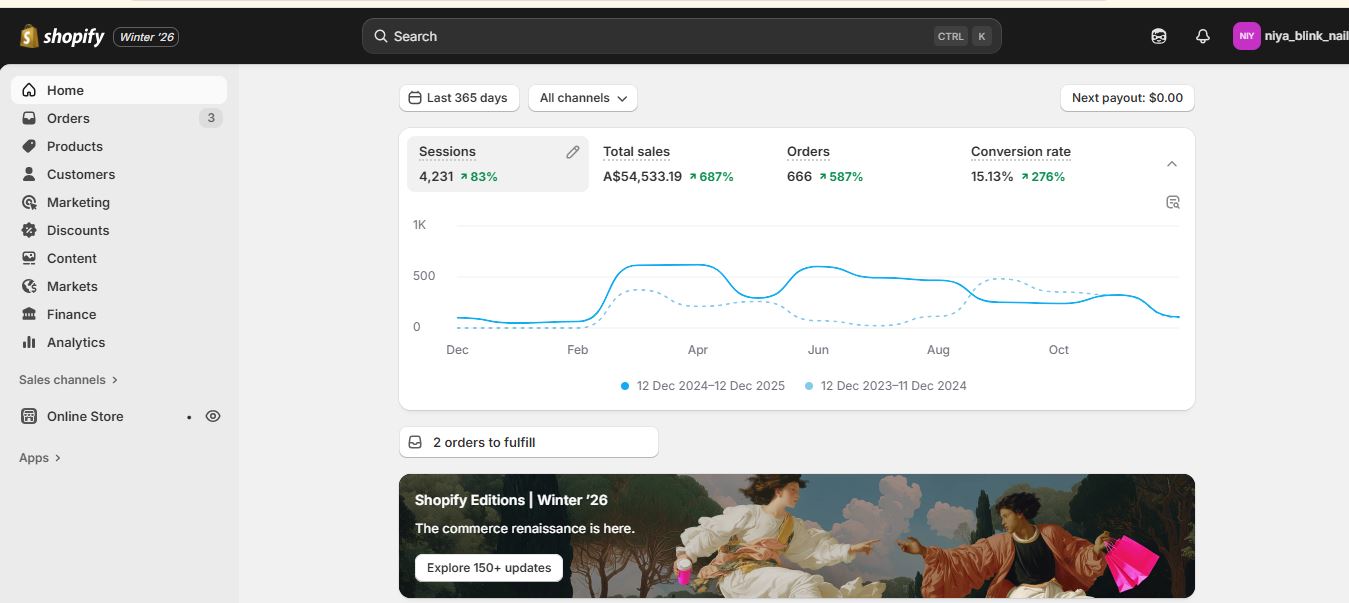1349x603 pixels.
Task: Click the Marketing target icon
Action: click(29, 202)
